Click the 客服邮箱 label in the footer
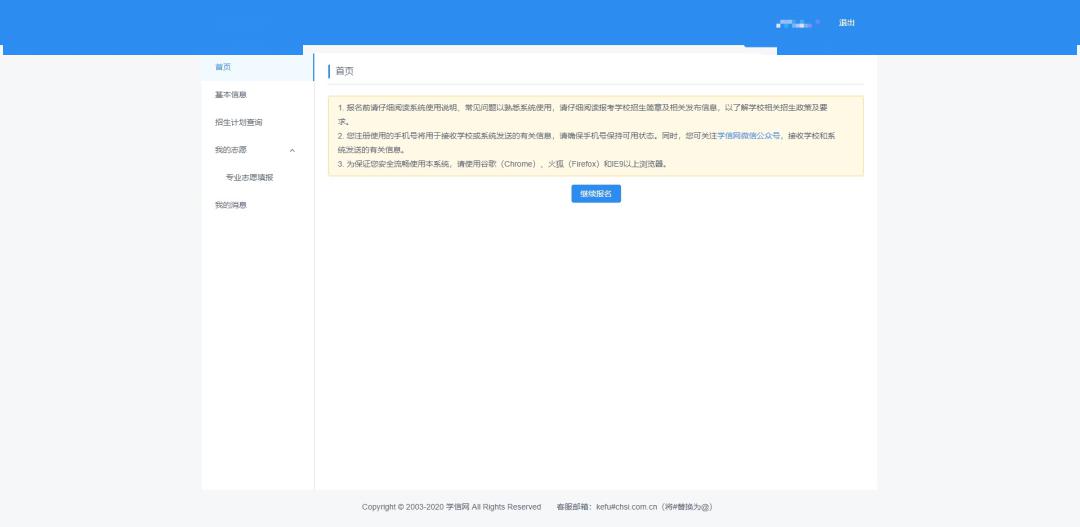 [x=574, y=507]
